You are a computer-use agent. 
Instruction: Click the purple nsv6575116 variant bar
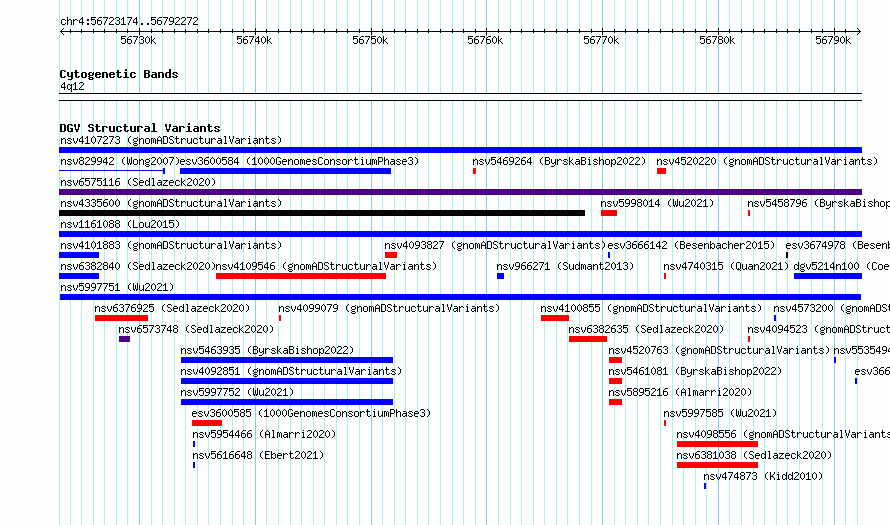click(460, 192)
